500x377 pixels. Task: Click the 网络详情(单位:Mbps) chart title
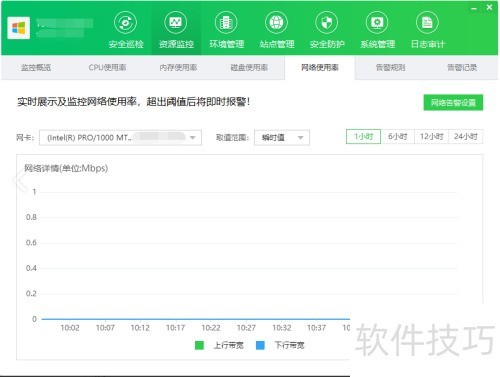[x=66, y=168]
